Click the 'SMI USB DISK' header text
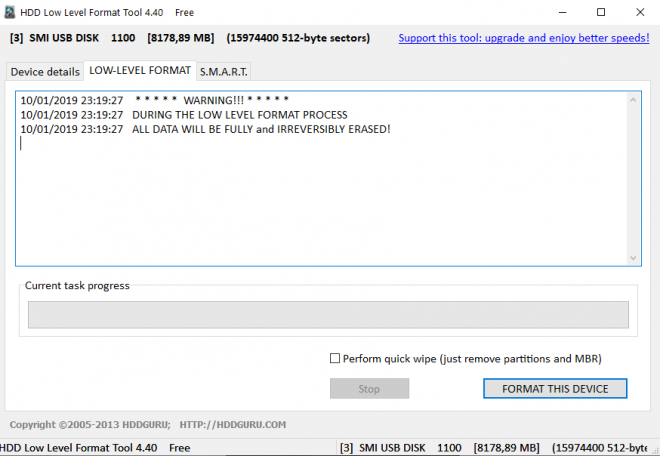660x456 pixels. tap(64, 38)
